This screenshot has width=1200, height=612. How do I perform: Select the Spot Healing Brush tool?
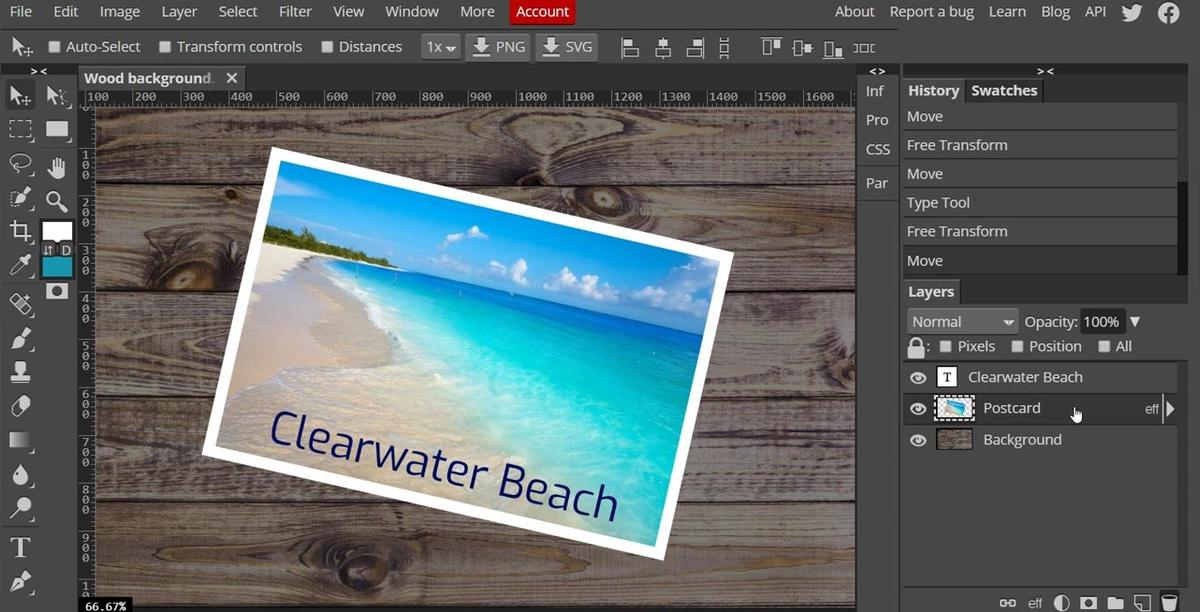20,304
